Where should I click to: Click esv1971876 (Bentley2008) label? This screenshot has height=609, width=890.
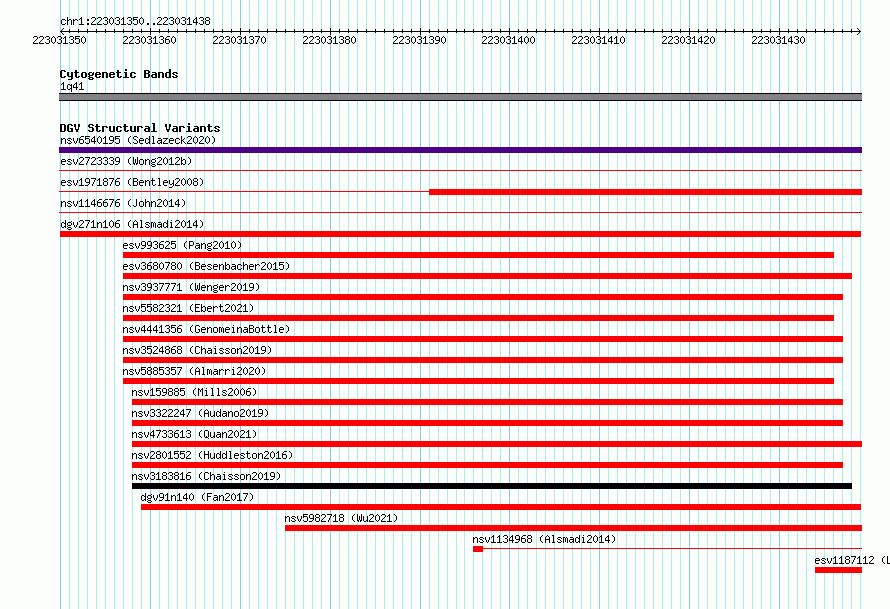(x=132, y=182)
